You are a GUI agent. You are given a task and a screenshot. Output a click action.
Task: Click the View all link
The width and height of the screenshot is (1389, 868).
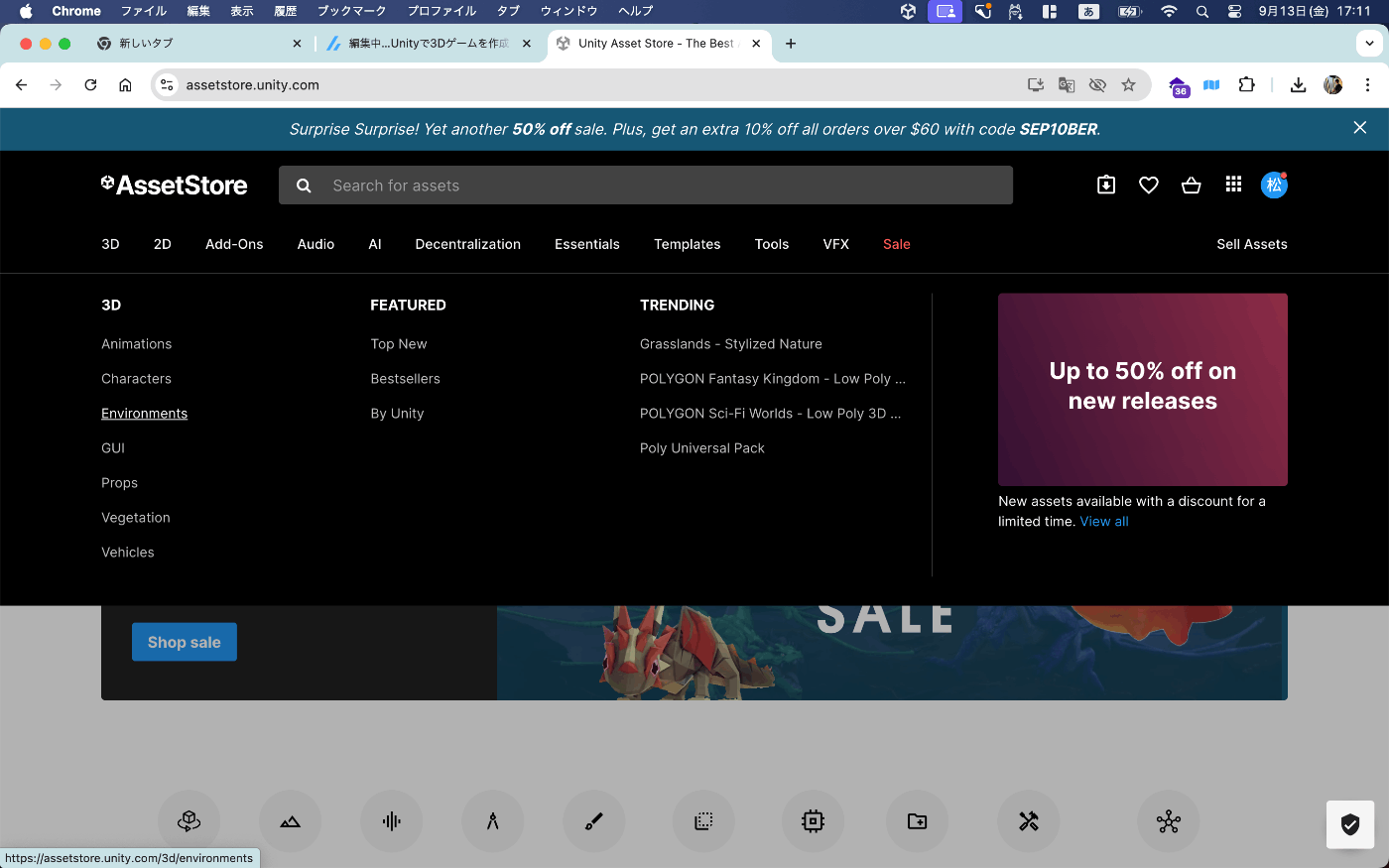[1104, 521]
